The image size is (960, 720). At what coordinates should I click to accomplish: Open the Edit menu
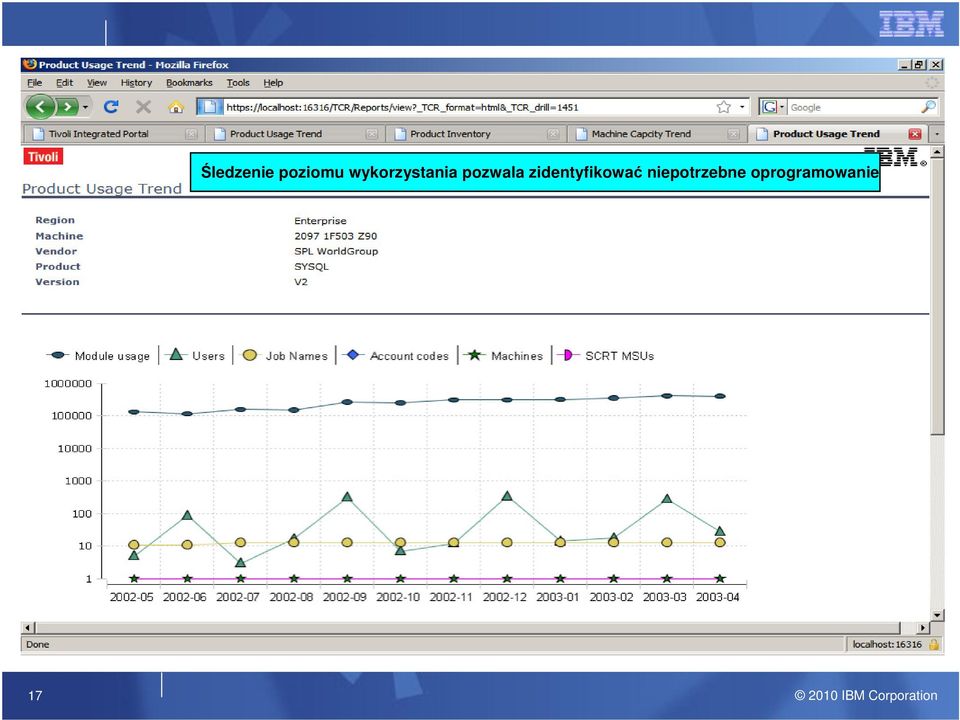tap(64, 83)
